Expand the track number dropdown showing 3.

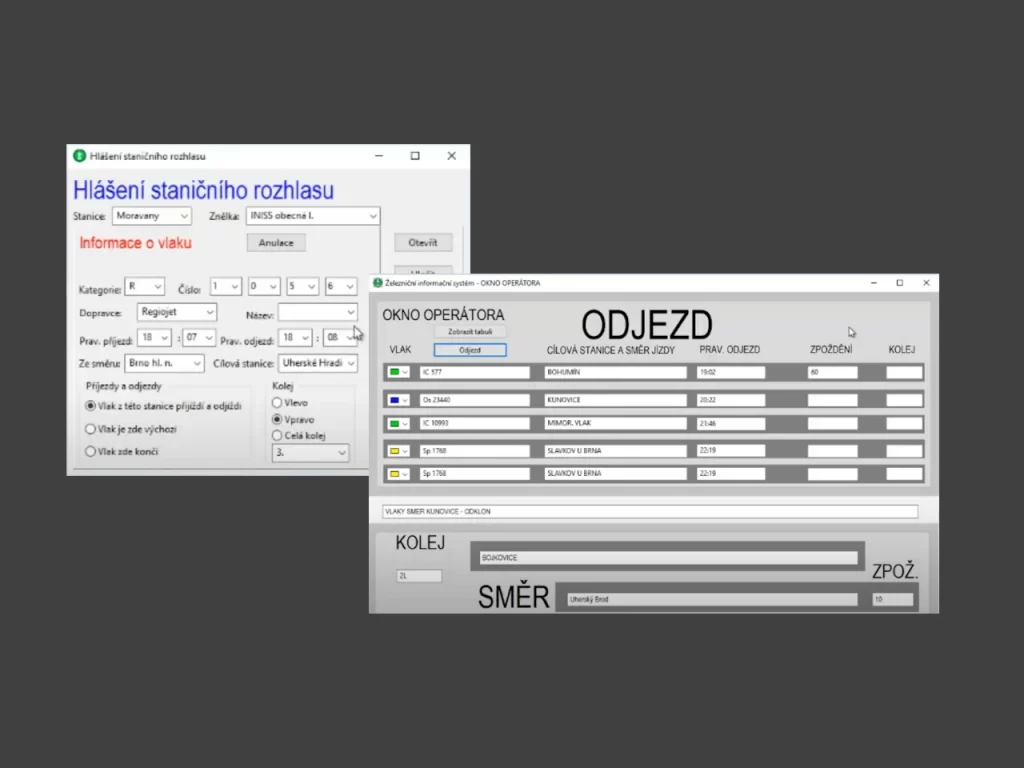310,453
